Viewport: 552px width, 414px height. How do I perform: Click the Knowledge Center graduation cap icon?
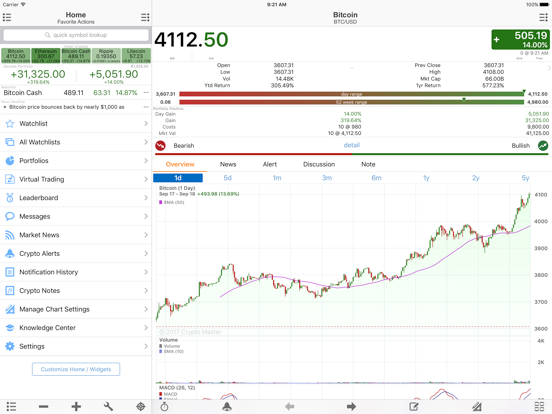click(x=10, y=328)
